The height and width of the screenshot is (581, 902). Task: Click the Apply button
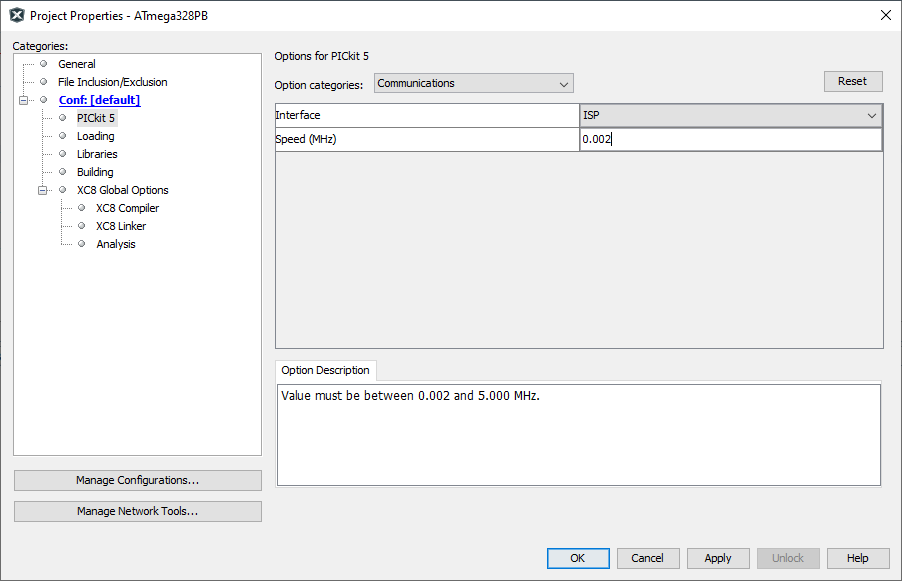pos(717,558)
